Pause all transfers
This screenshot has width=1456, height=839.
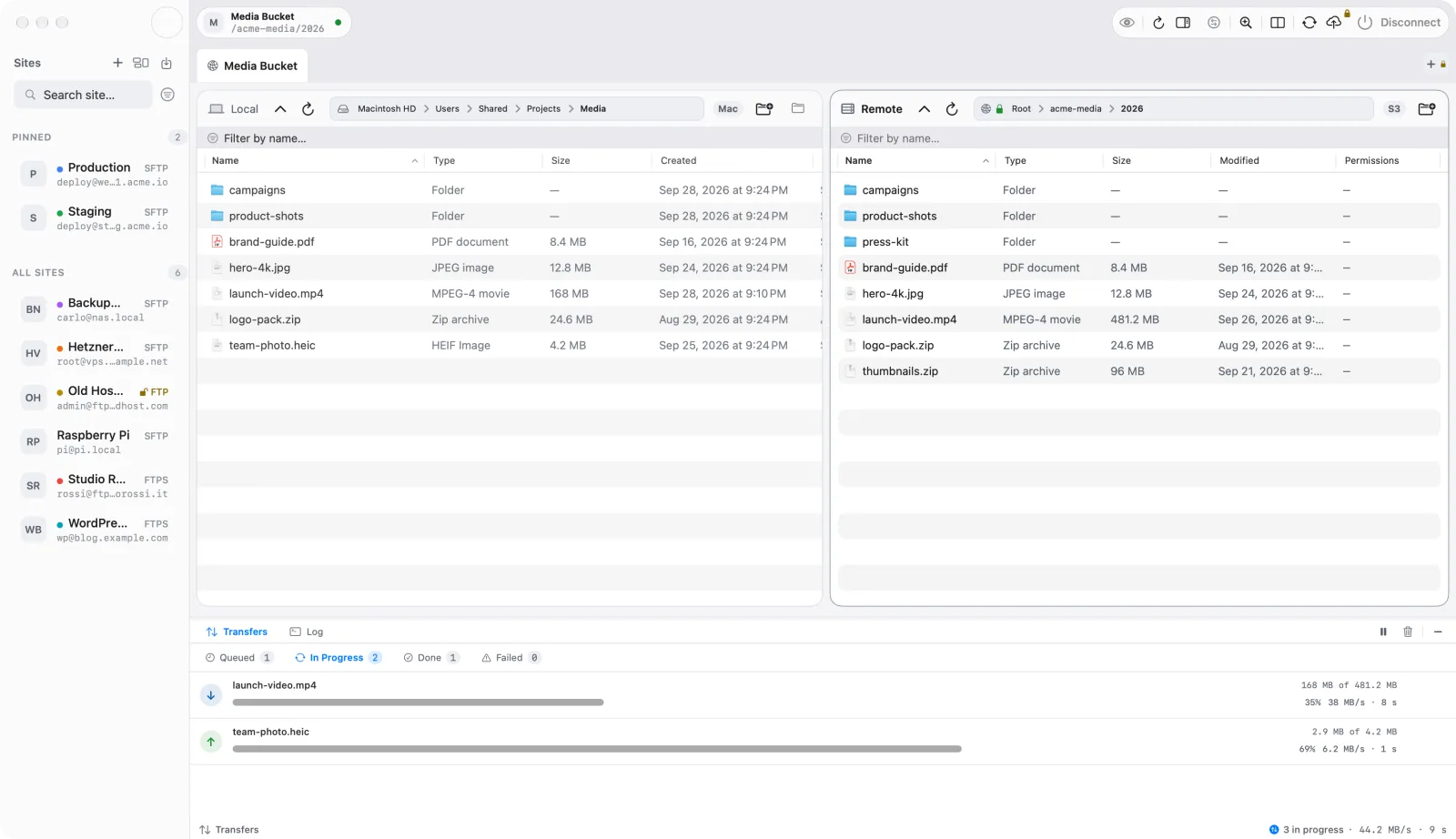click(1383, 632)
